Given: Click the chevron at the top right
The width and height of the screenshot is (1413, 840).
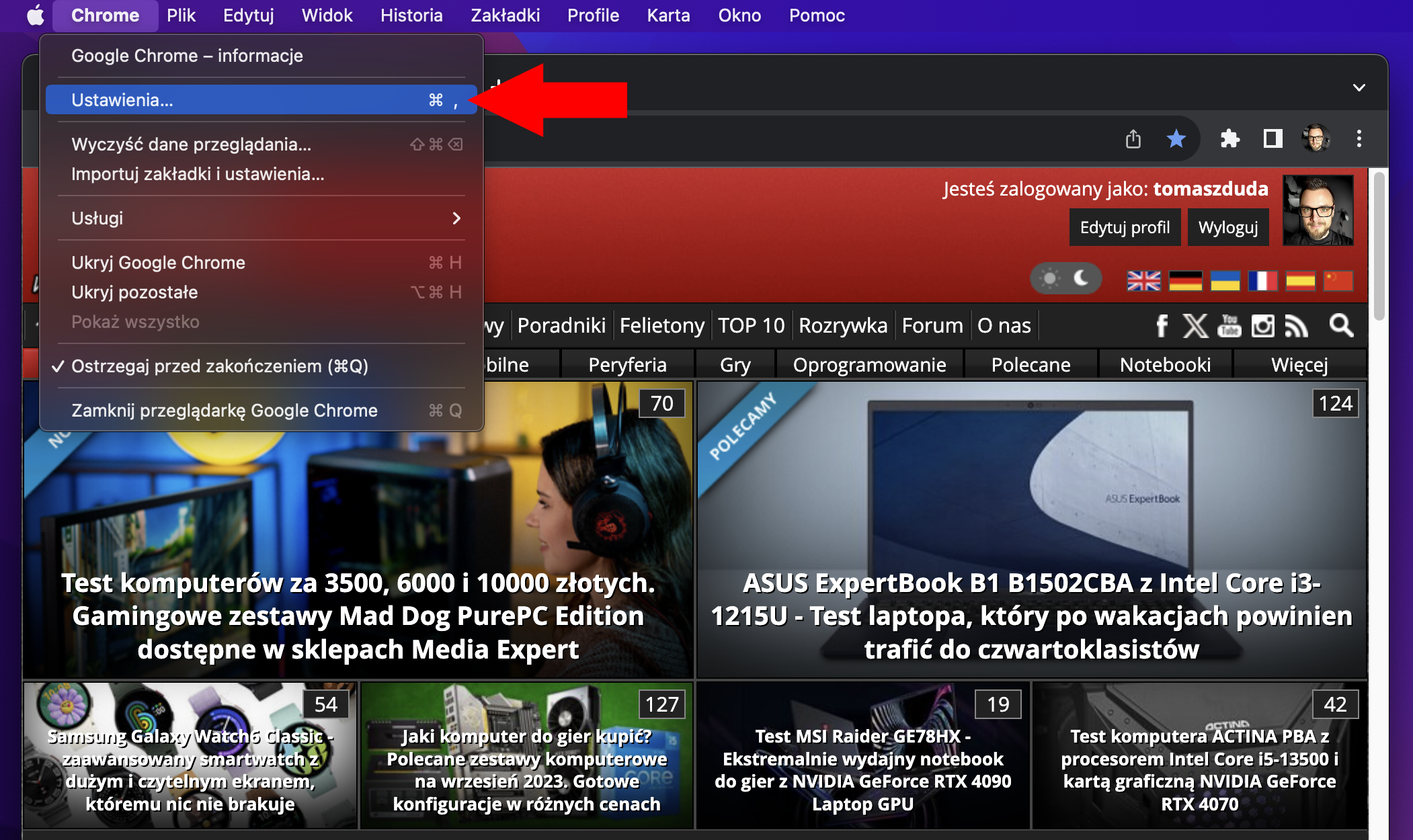Looking at the screenshot, I should point(1359,88).
